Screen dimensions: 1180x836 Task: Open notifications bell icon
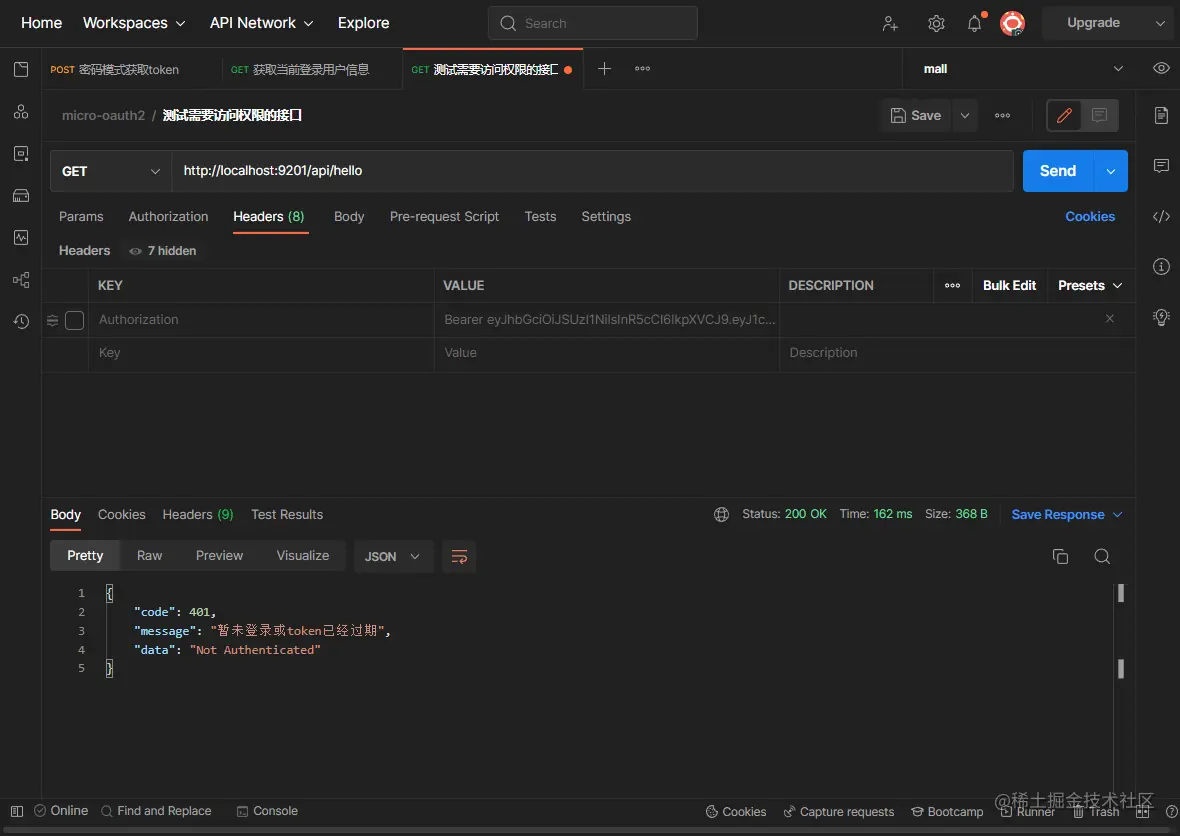point(975,23)
